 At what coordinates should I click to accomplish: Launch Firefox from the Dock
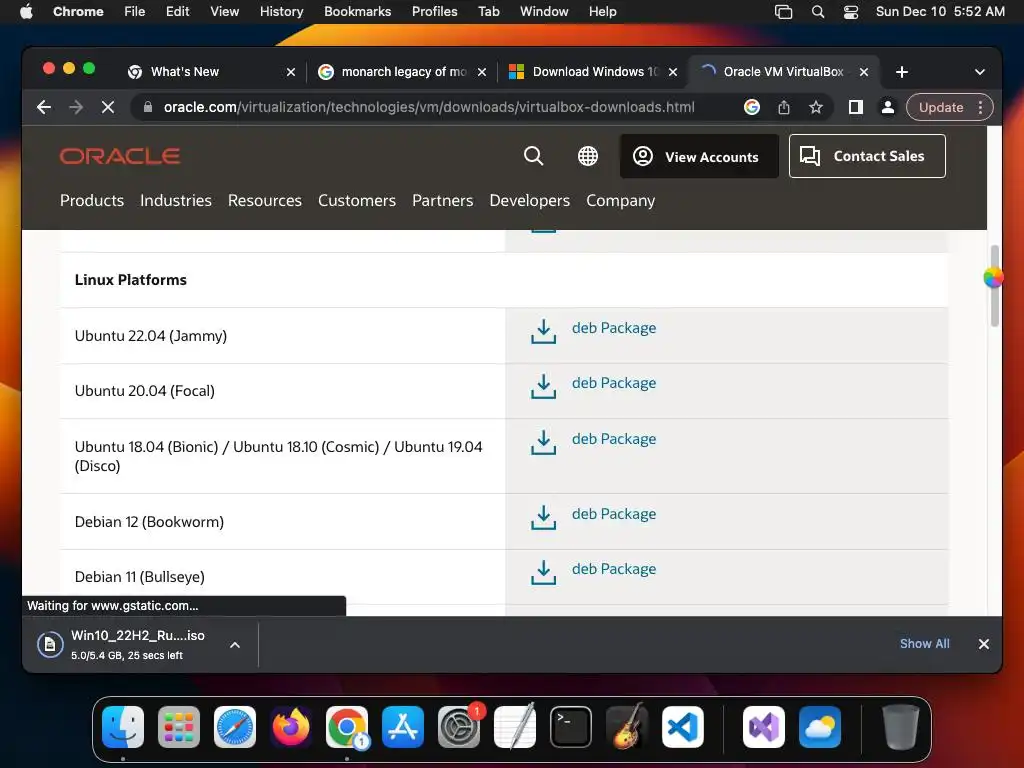click(291, 727)
